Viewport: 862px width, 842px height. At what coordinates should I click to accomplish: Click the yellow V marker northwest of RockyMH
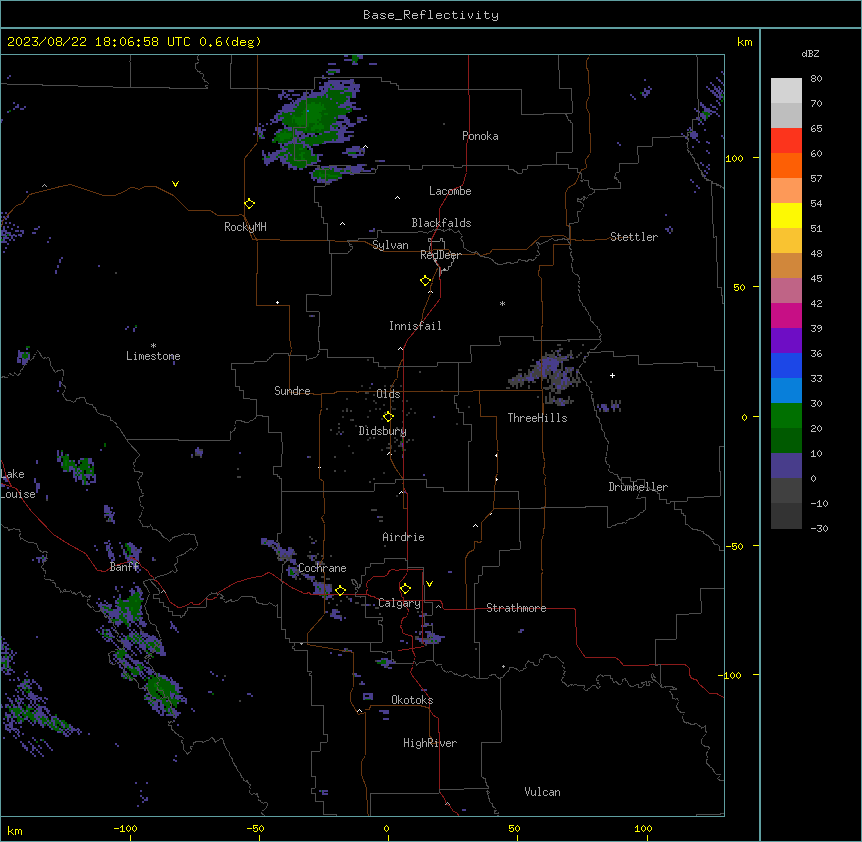point(175,184)
